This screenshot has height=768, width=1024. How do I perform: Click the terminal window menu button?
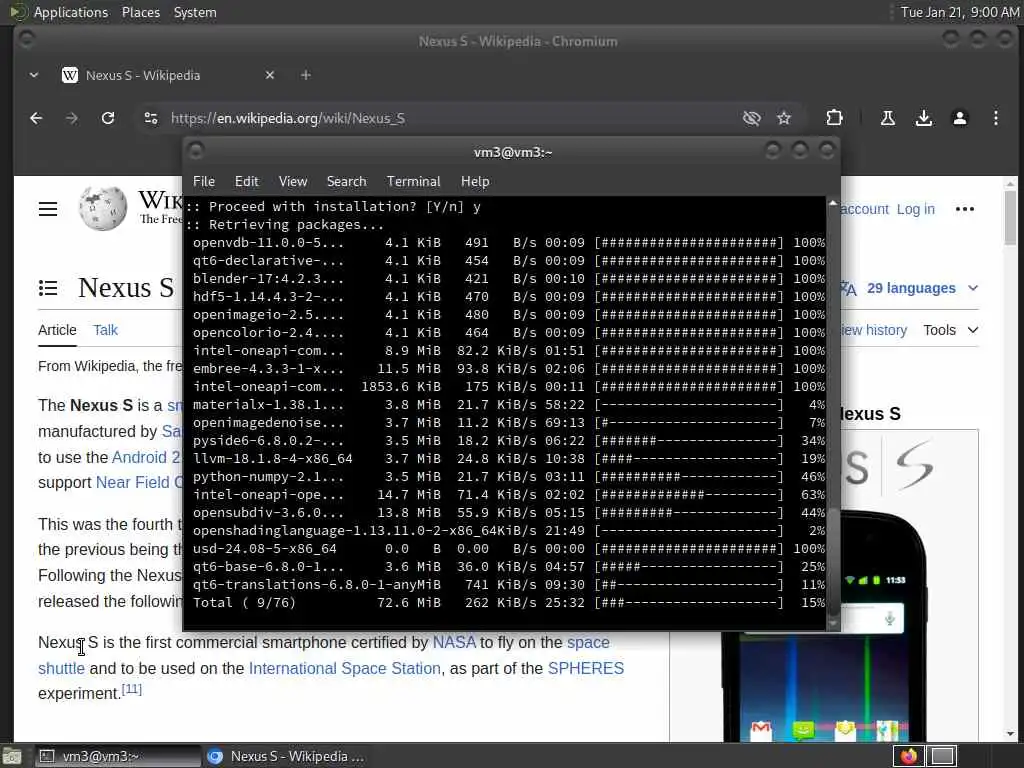coord(195,152)
